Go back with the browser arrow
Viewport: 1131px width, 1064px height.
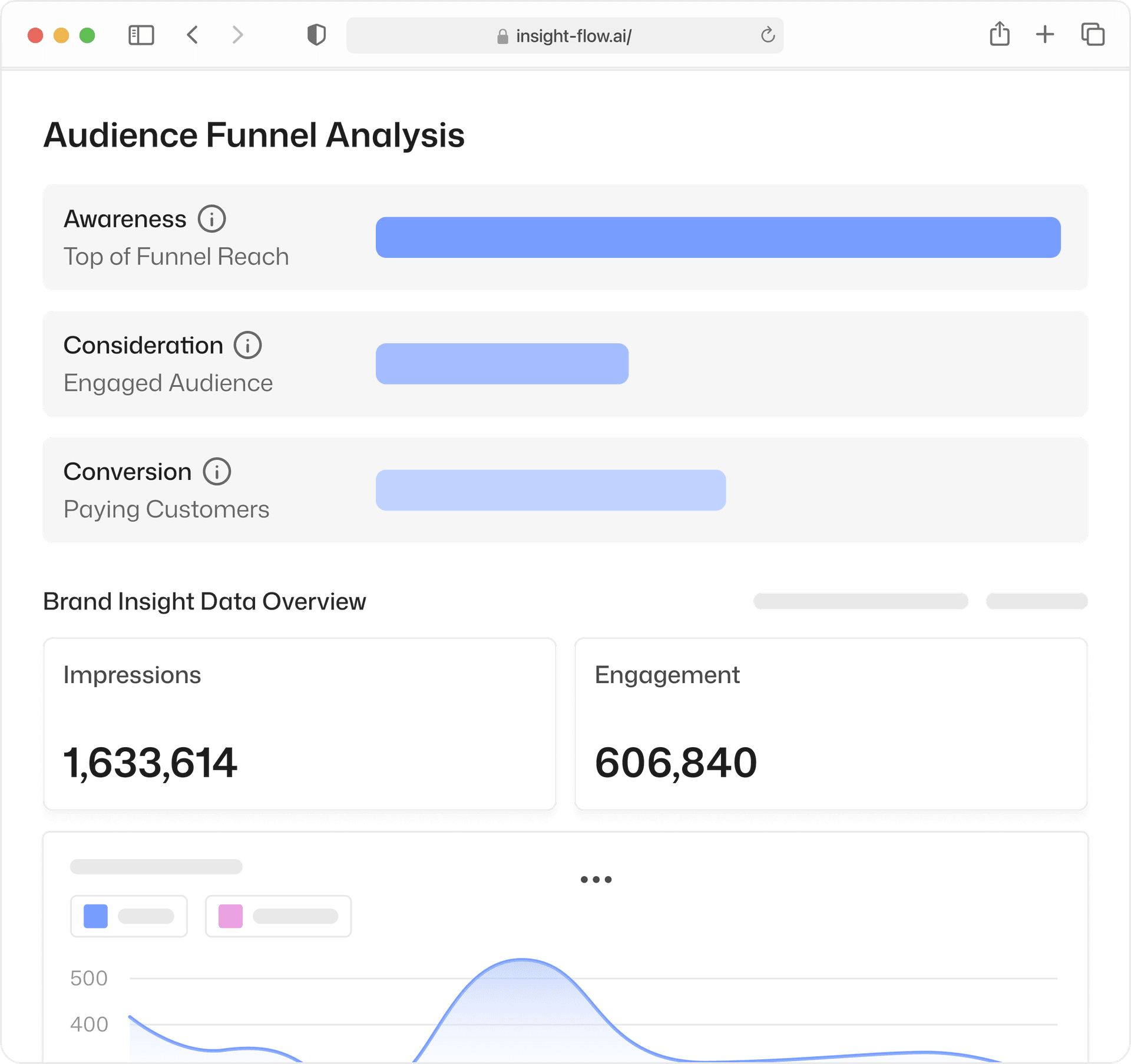coord(193,35)
